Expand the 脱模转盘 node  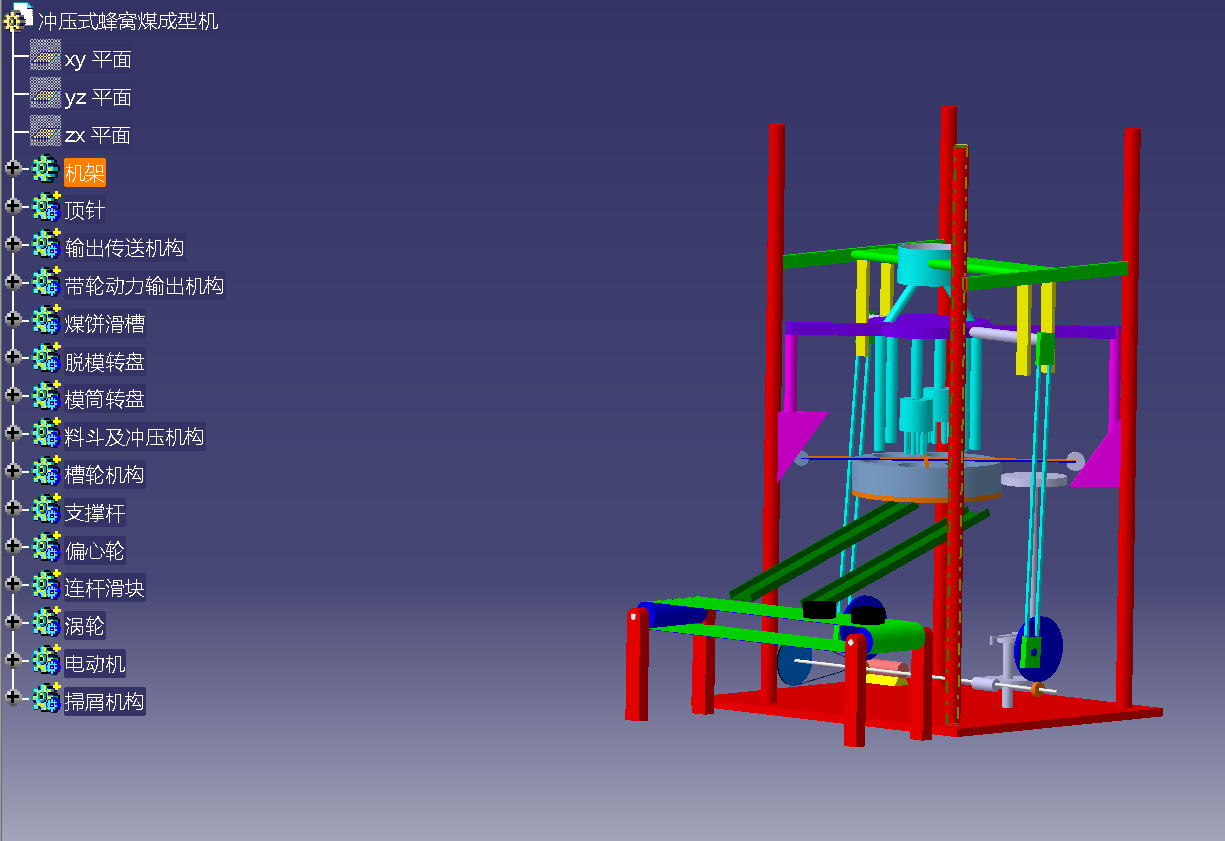[13, 357]
